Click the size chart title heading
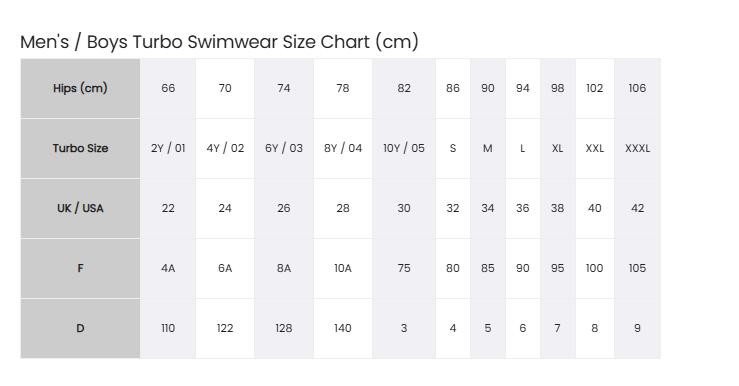This screenshot has height=386, width=739. click(219, 41)
